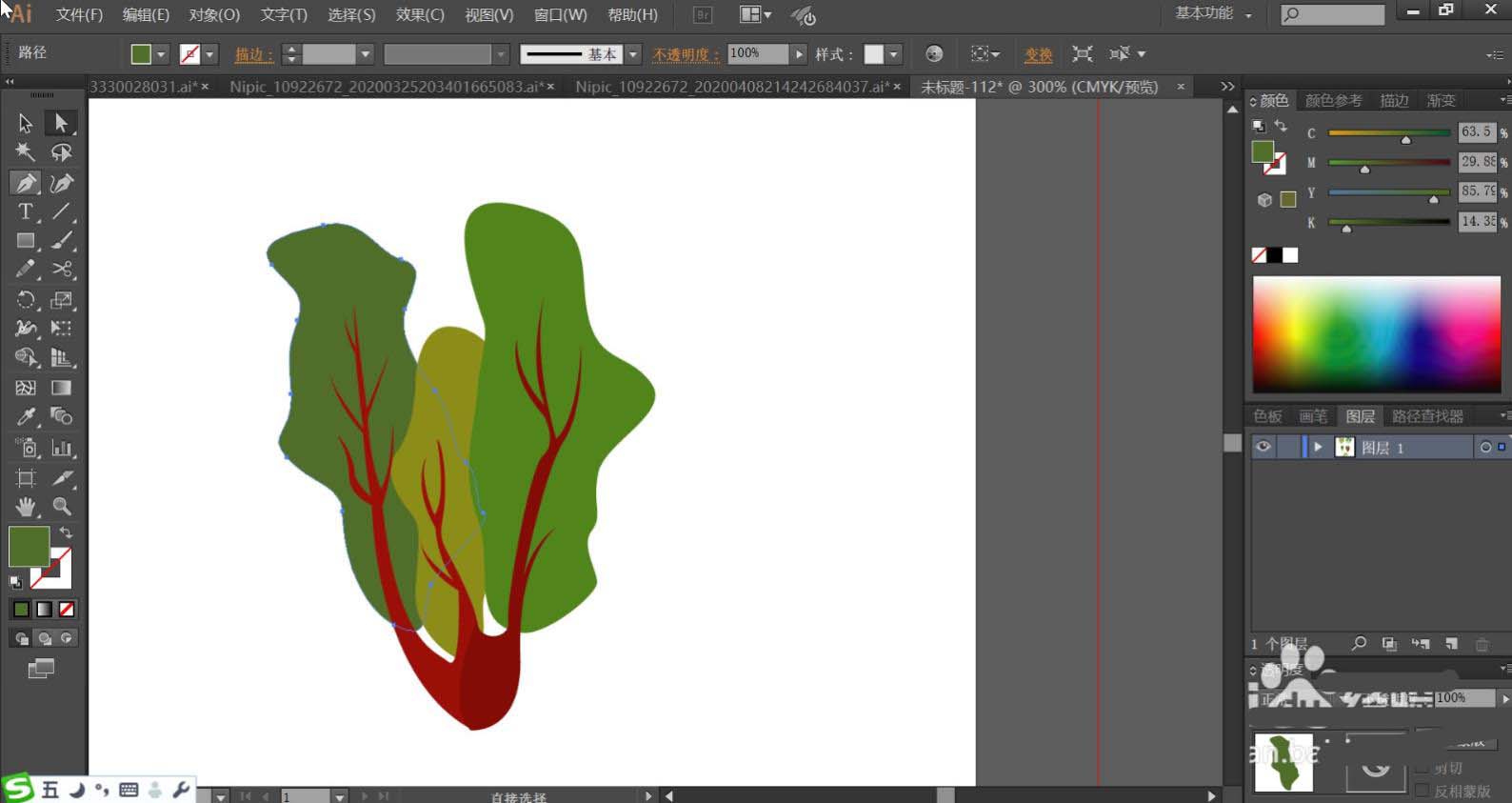The width and height of the screenshot is (1512, 803).
Task: Click the Scissors tool
Action: click(62, 270)
